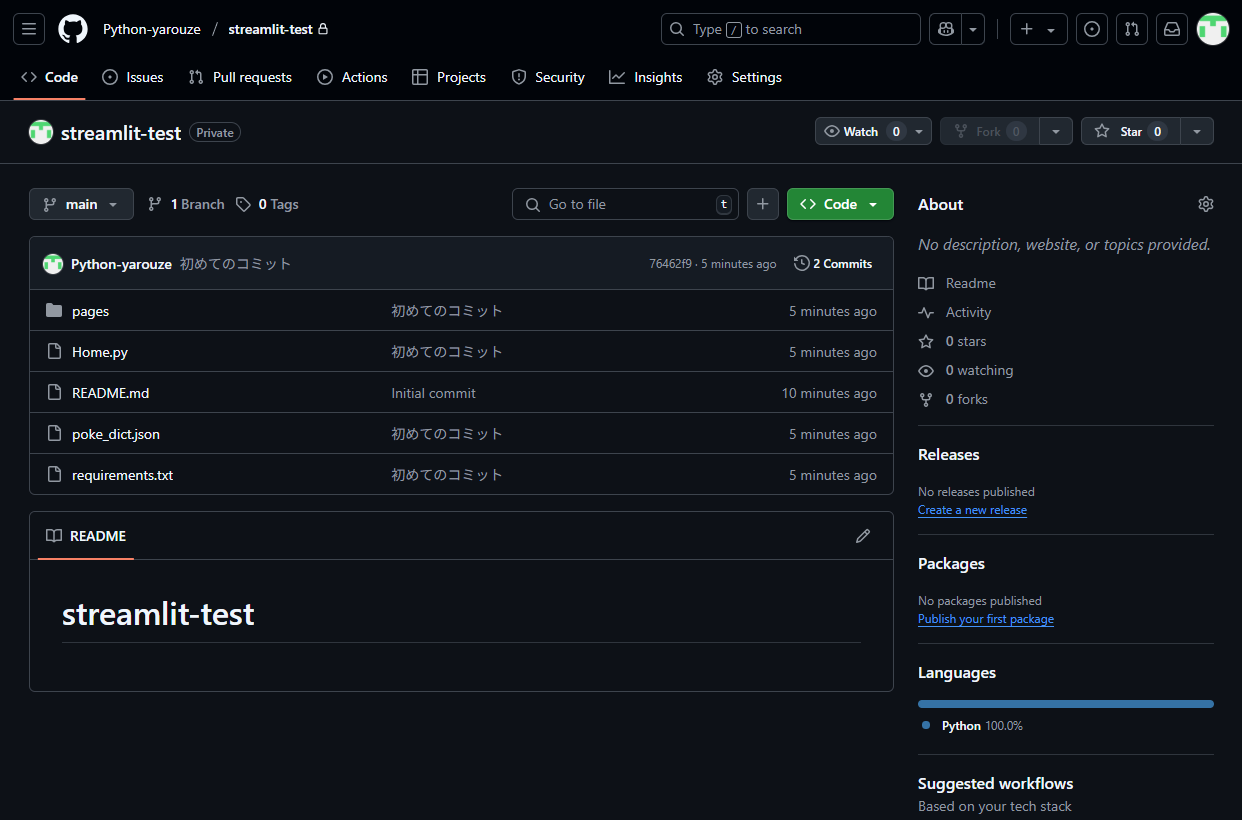
Task: Open the Activity link in About
Action: click(955, 312)
